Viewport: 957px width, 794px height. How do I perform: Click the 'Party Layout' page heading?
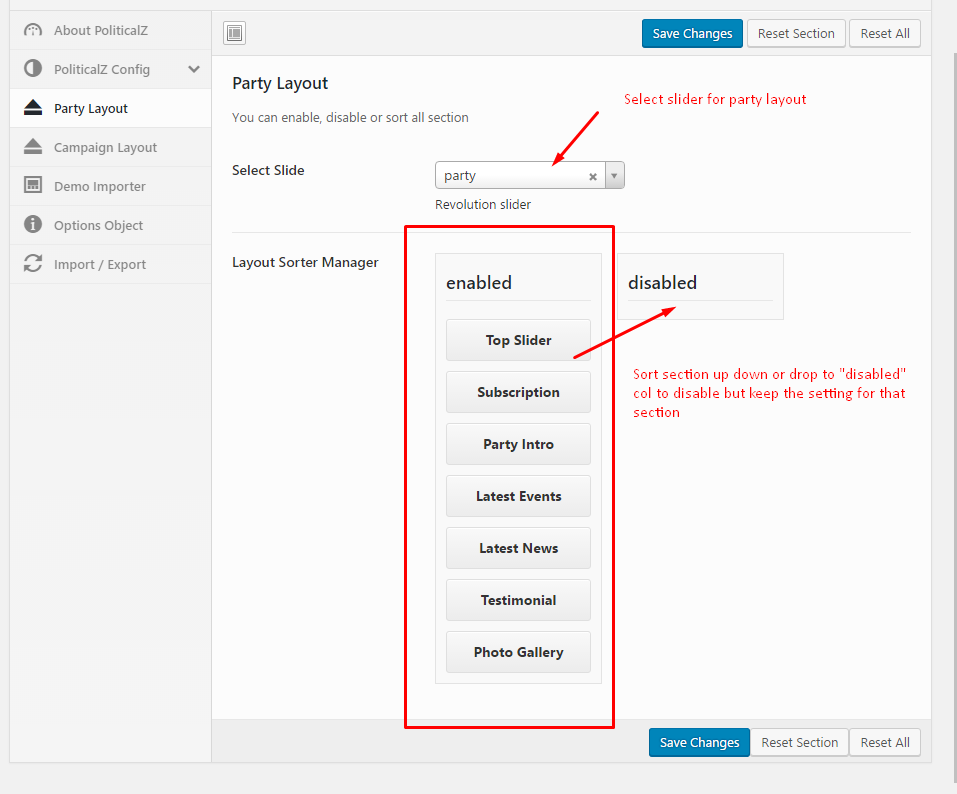pos(280,84)
